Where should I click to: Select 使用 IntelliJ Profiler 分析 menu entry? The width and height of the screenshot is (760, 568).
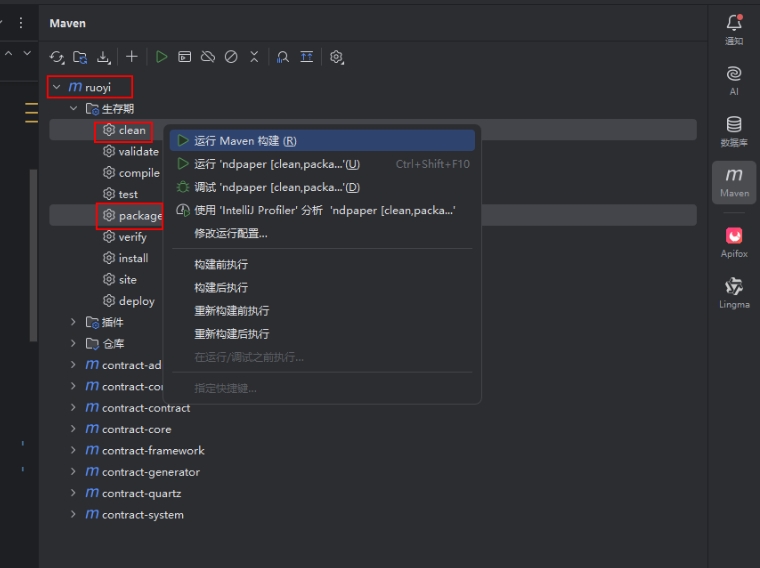click(x=322, y=210)
